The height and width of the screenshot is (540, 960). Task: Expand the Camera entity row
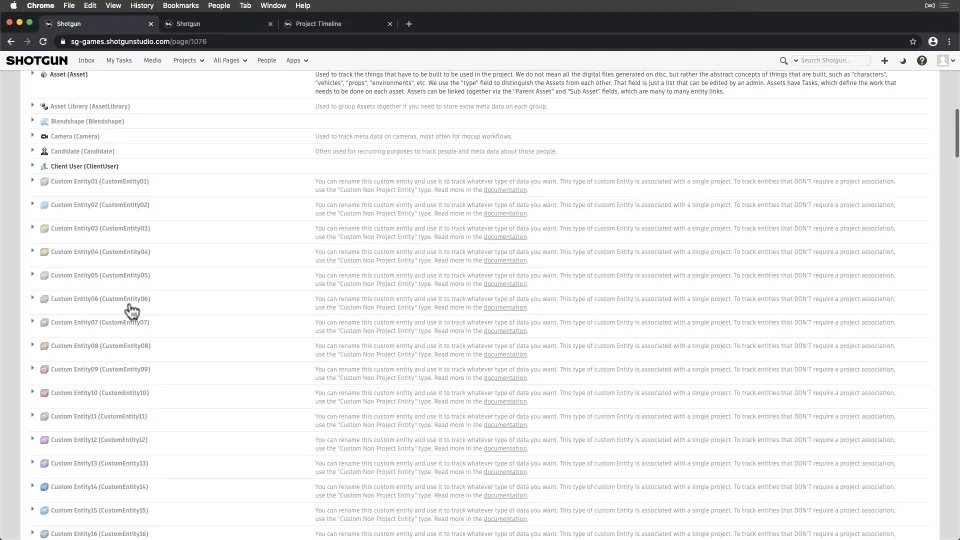pos(33,135)
